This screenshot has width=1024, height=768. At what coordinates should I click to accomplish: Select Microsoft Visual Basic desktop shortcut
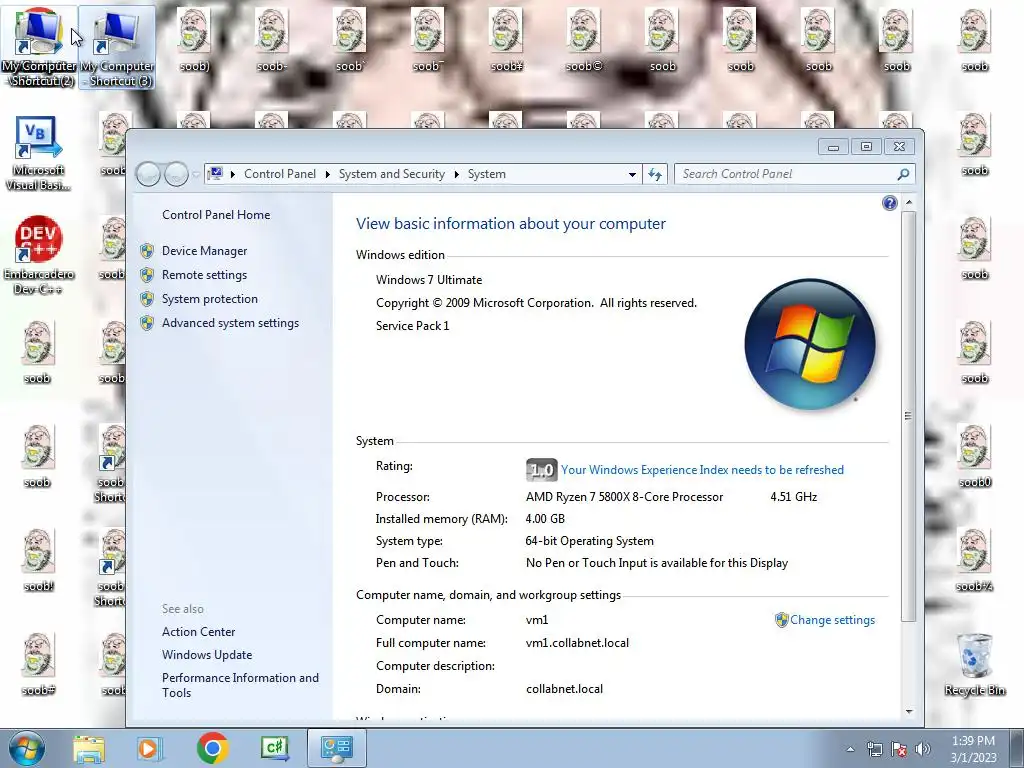38,153
